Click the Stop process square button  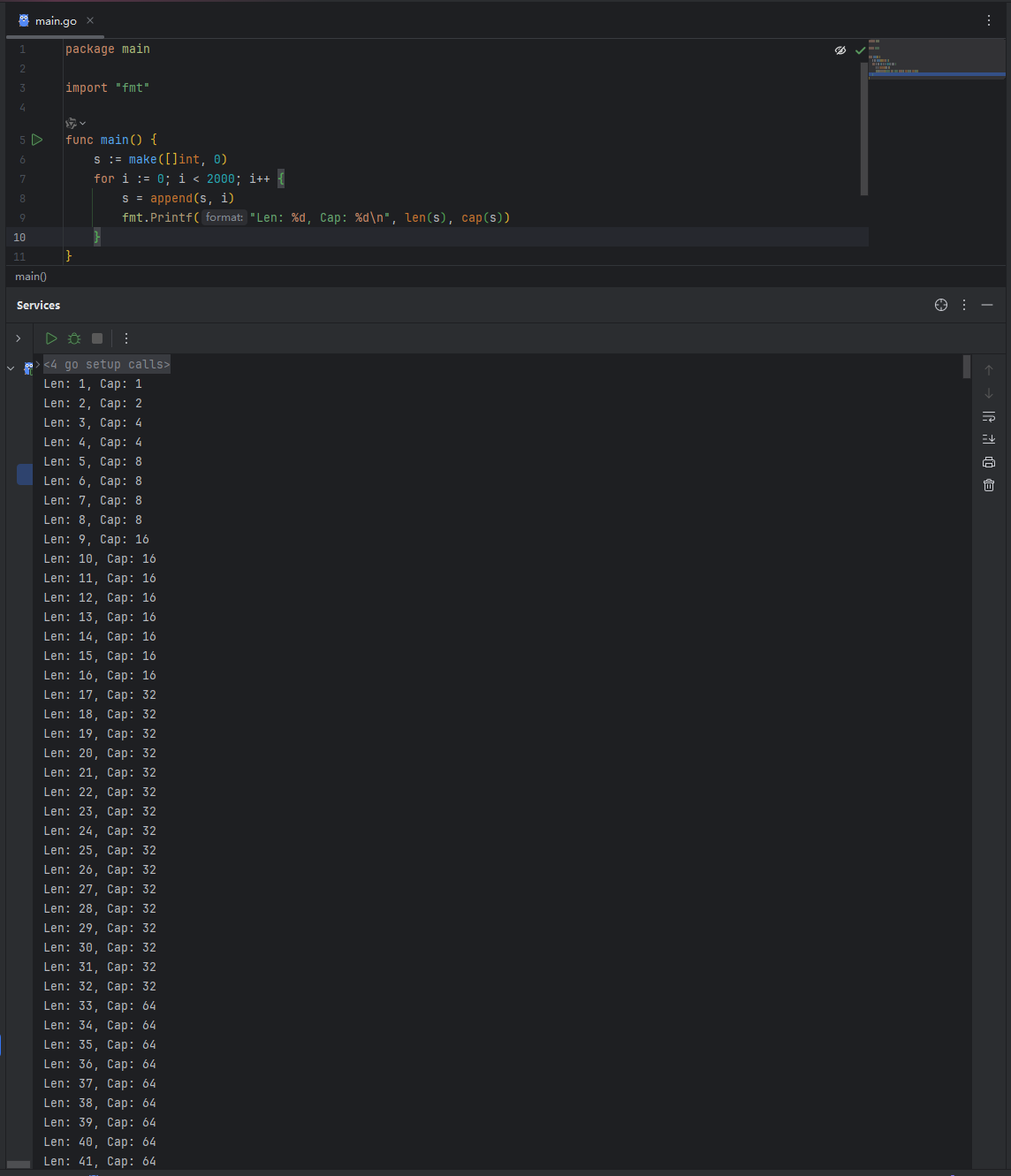[x=97, y=338]
